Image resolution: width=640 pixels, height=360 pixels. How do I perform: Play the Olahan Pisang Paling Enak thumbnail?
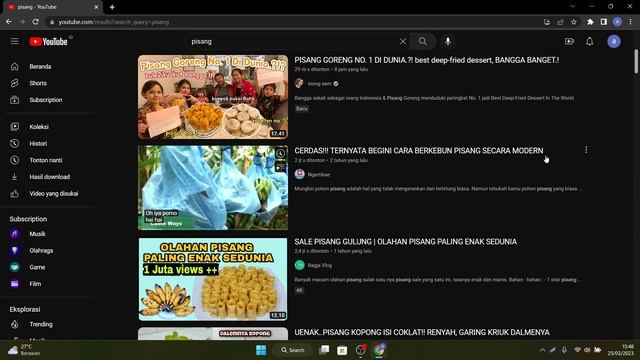[x=213, y=279]
